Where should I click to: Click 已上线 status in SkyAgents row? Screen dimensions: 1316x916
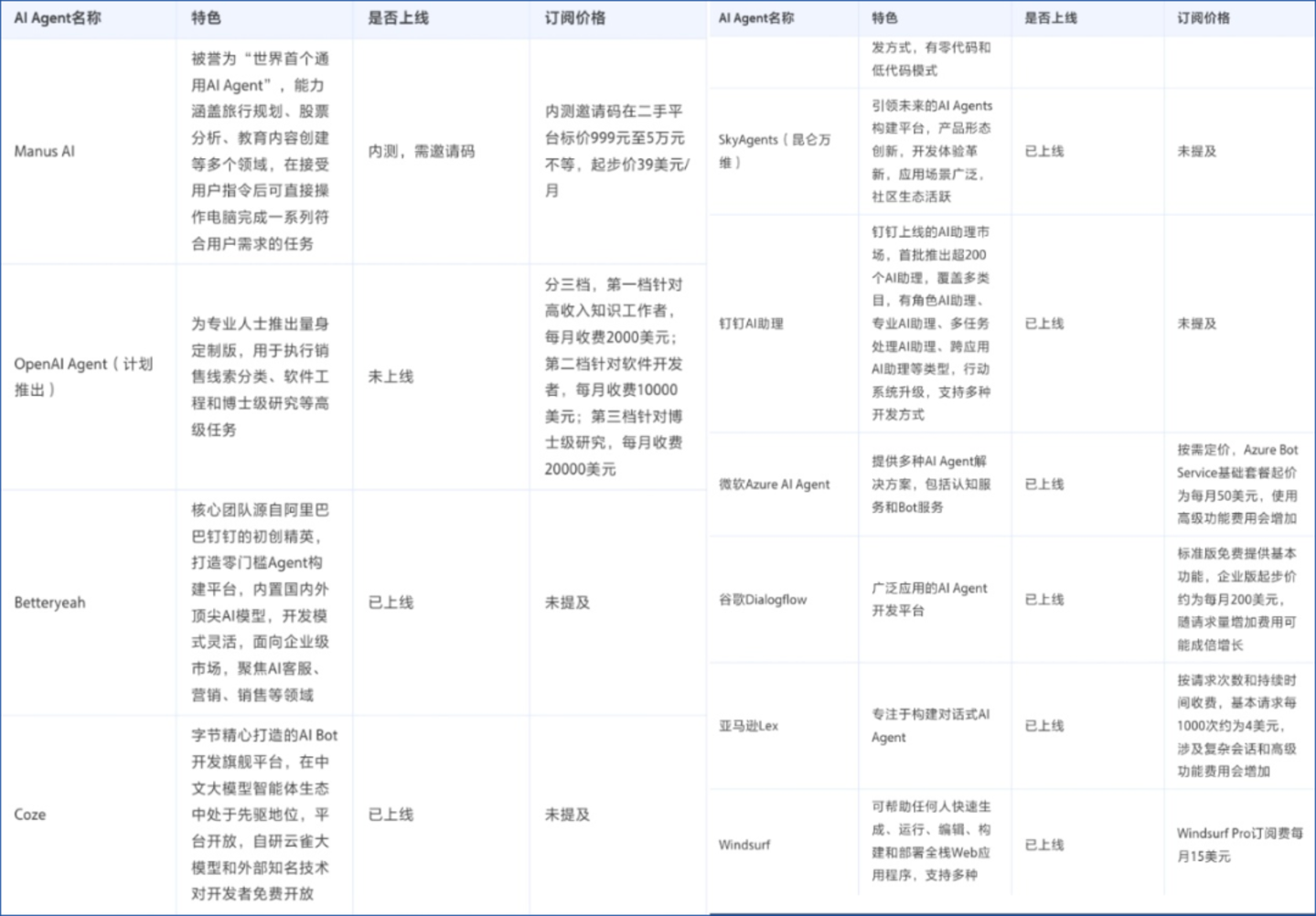coord(1044,151)
